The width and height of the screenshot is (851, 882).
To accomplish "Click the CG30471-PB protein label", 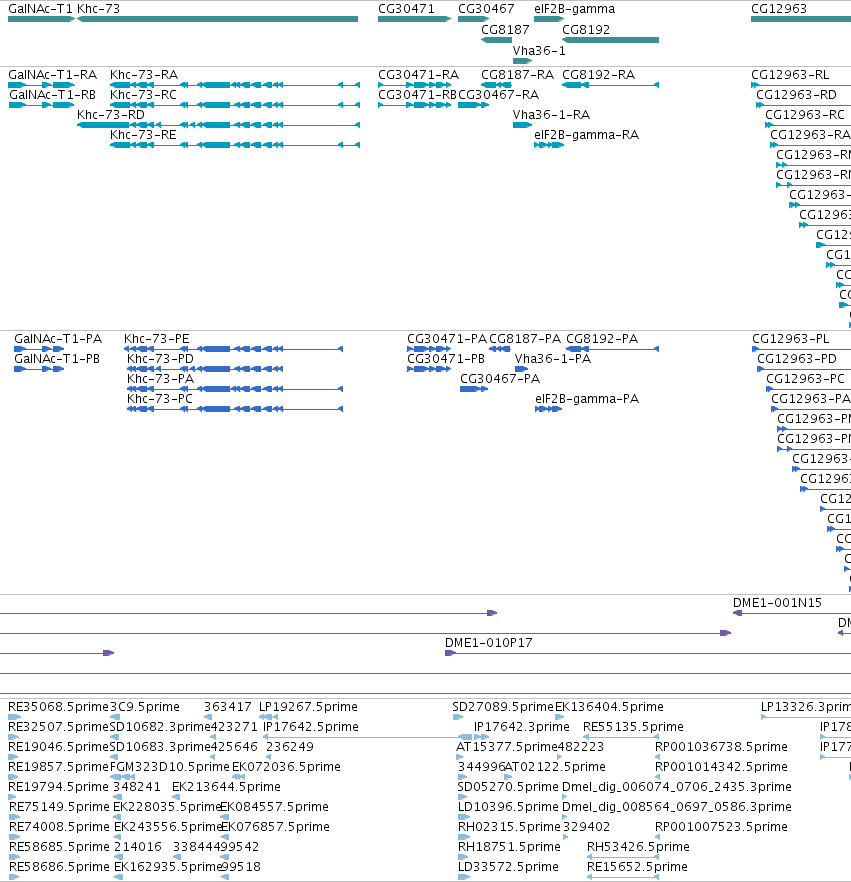I will (446, 359).
